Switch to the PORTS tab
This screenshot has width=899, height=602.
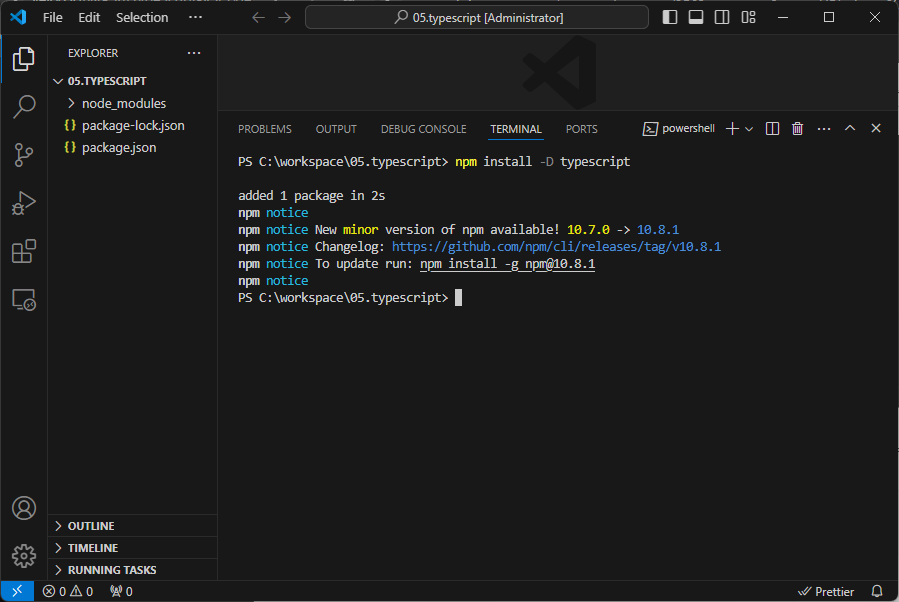pyautogui.click(x=581, y=129)
